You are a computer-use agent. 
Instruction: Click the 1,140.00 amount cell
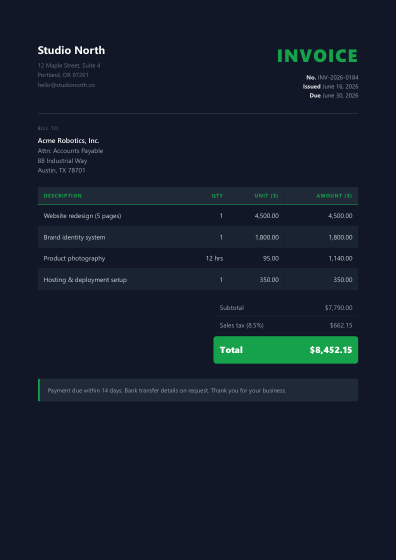[341, 259]
